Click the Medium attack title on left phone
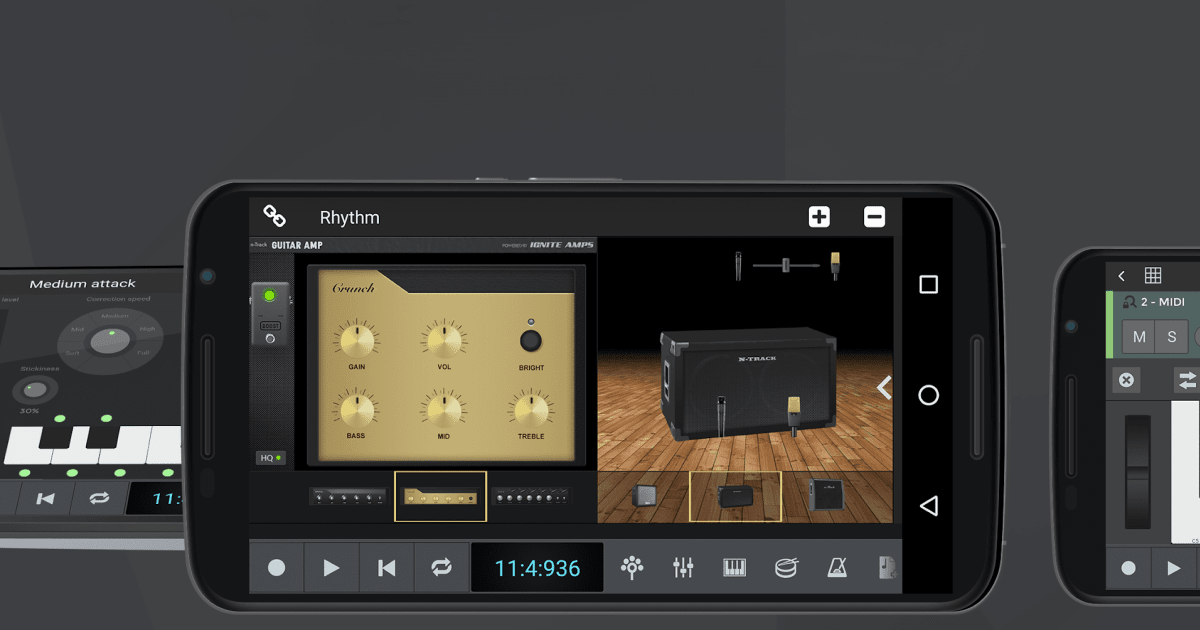 coord(82,284)
